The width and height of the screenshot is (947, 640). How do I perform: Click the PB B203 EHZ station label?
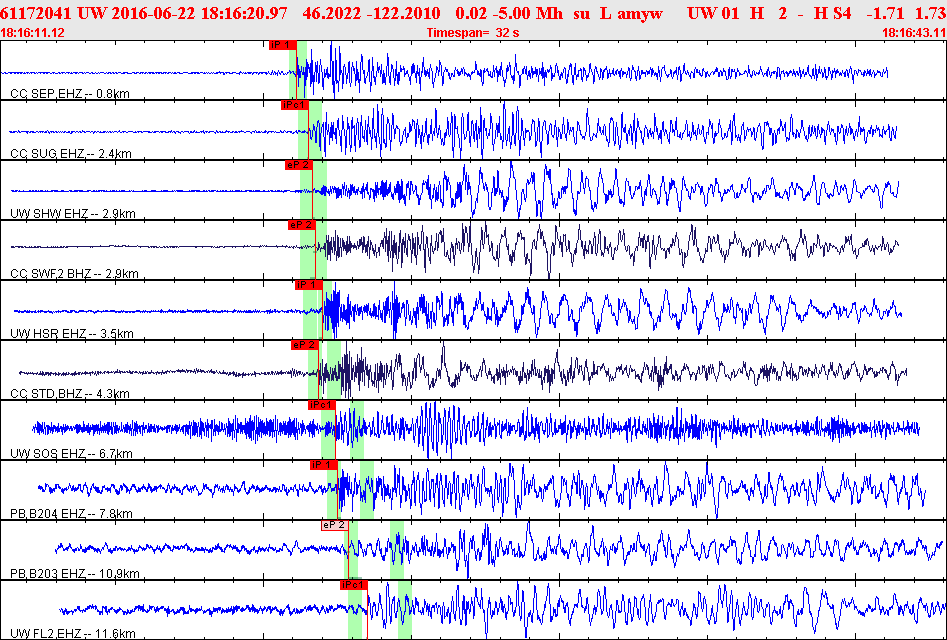(x=74, y=574)
